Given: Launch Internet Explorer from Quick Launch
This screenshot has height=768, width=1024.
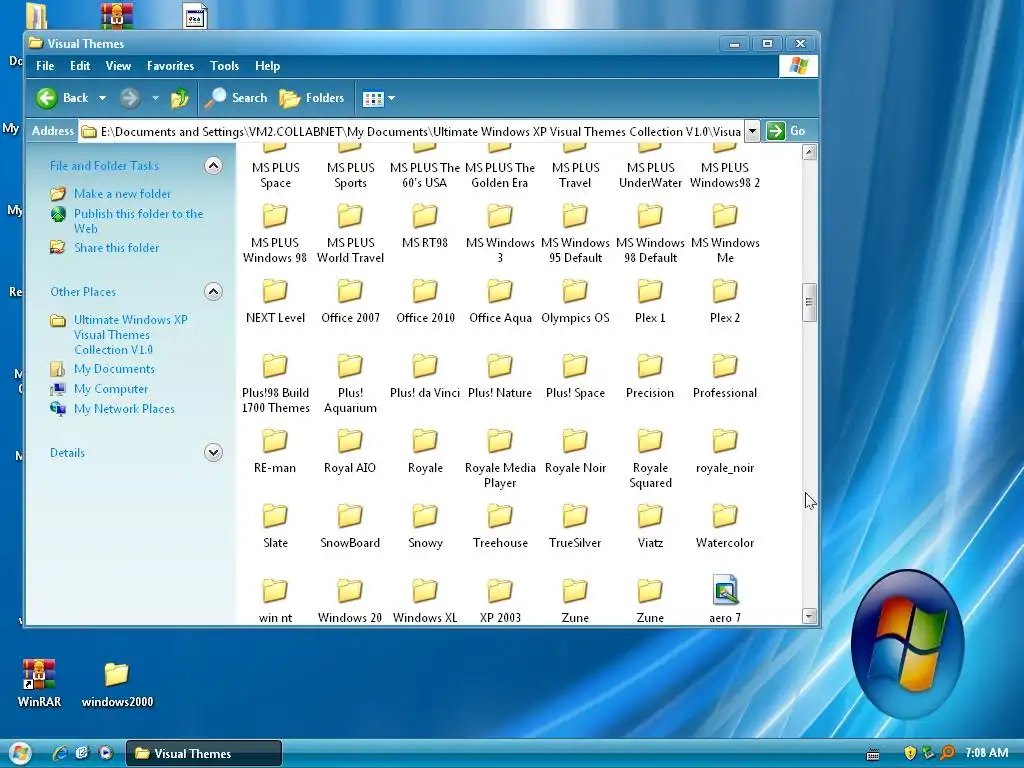Looking at the screenshot, I should coord(59,753).
